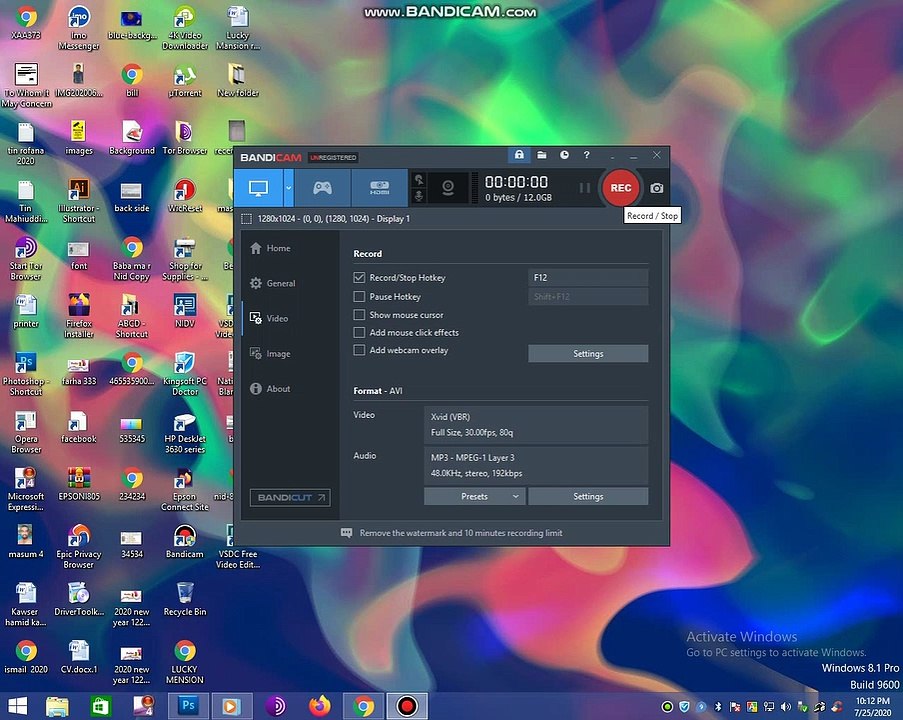Enable the Pause Hotkey checkbox

point(359,297)
